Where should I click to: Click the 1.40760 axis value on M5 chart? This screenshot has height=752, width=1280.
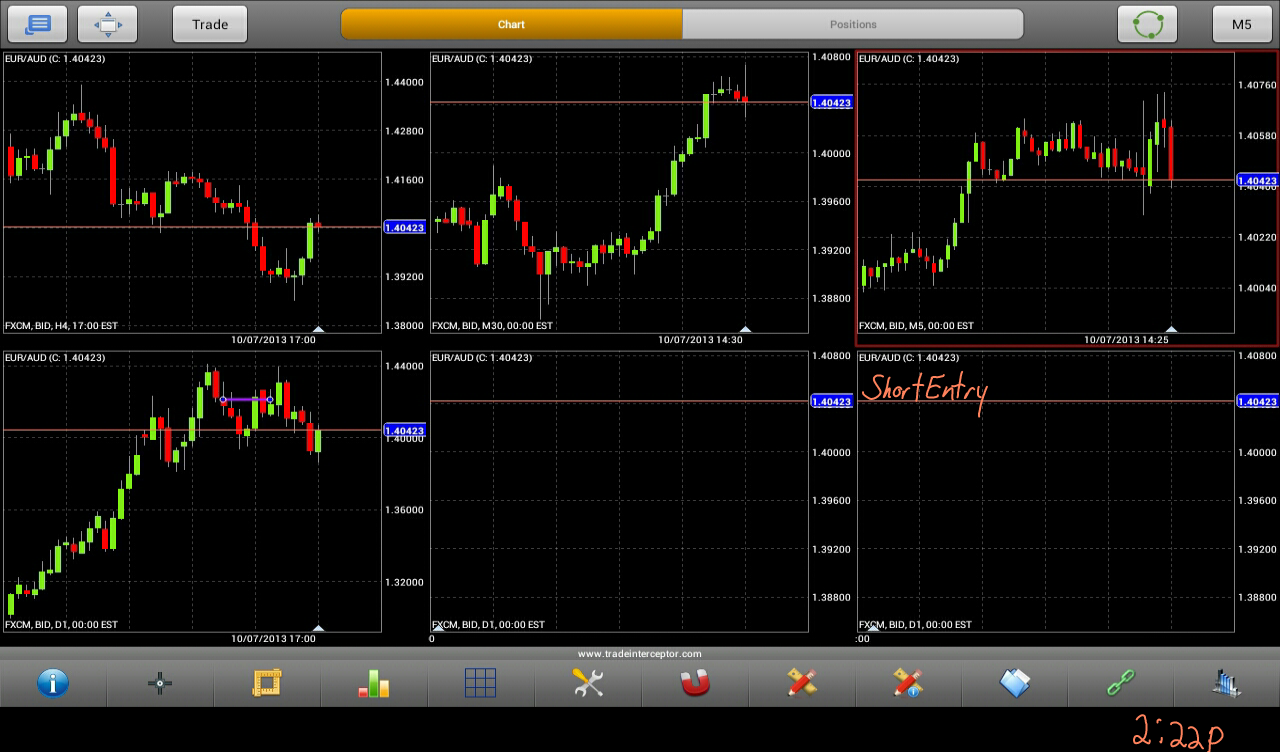point(1257,86)
